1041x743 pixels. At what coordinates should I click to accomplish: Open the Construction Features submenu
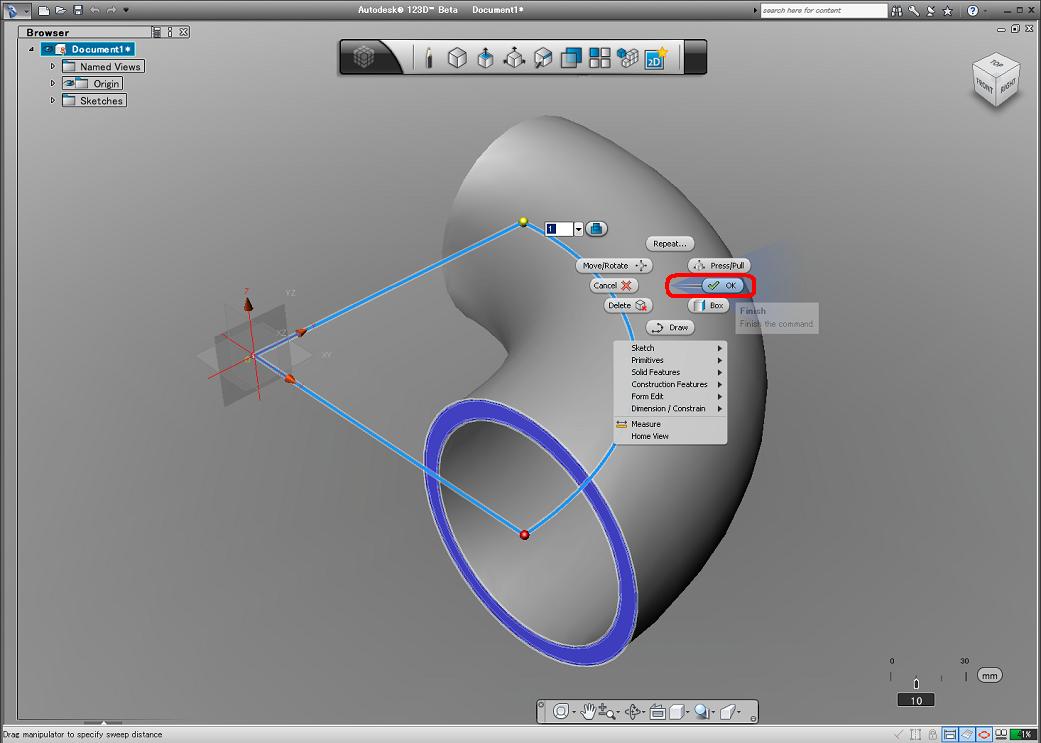670,384
